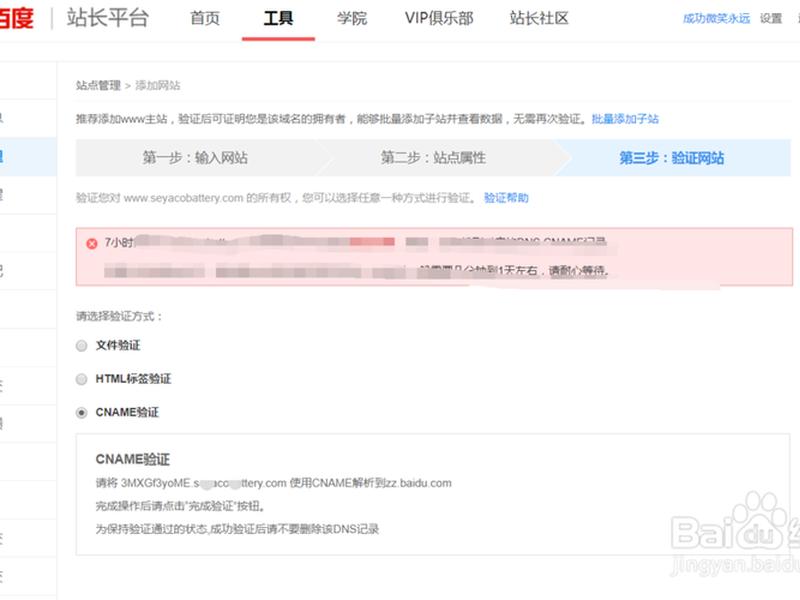
Task: Click the 站点管理 breadcrumb
Action: tap(98, 85)
